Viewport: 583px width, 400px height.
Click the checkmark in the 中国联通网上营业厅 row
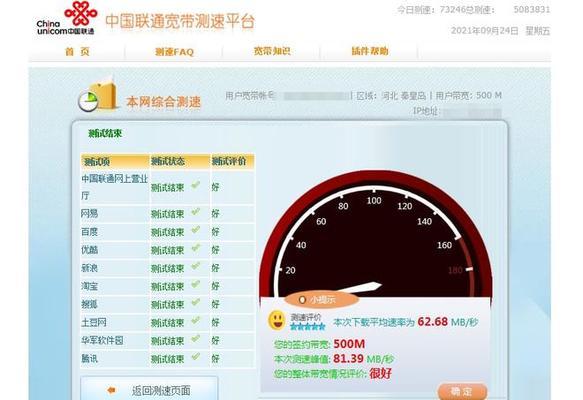pyautogui.click(x=196, y=185)
